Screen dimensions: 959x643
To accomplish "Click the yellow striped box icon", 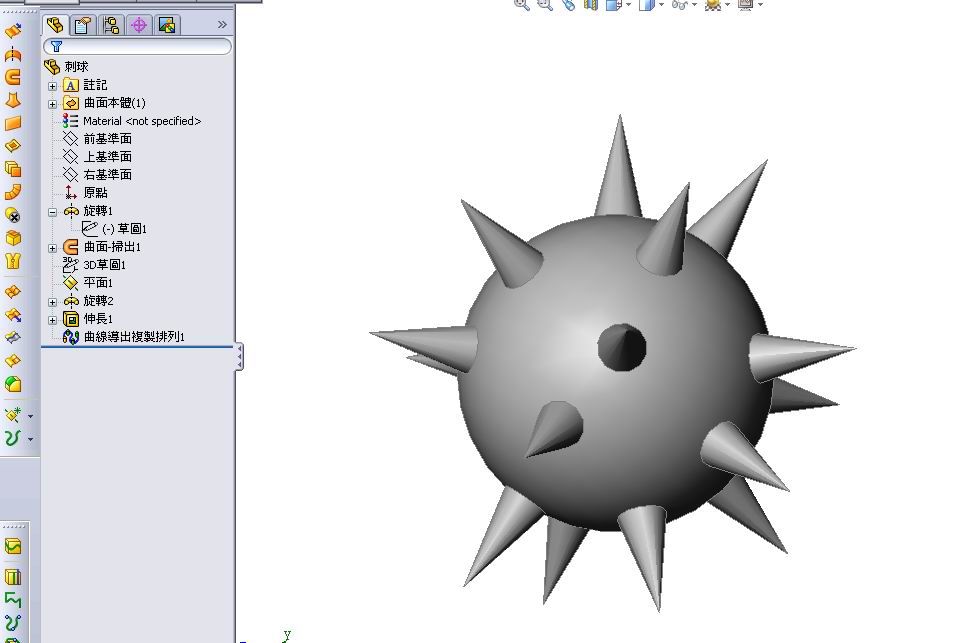I will (x=13, y=576).
